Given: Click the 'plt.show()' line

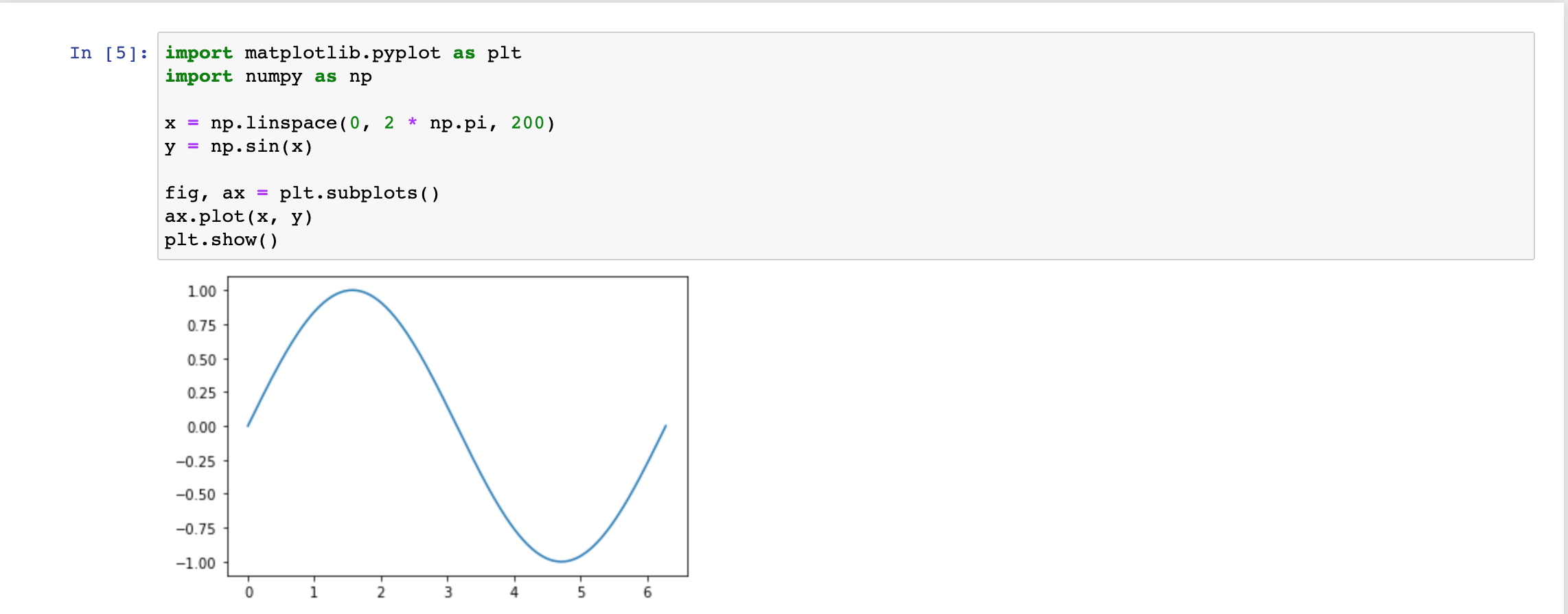Looking at the screenshot, I should 222,240.
